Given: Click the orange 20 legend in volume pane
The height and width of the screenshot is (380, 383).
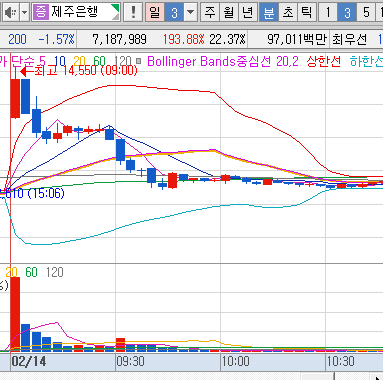Looking at the screenshot, I should 11,272.
